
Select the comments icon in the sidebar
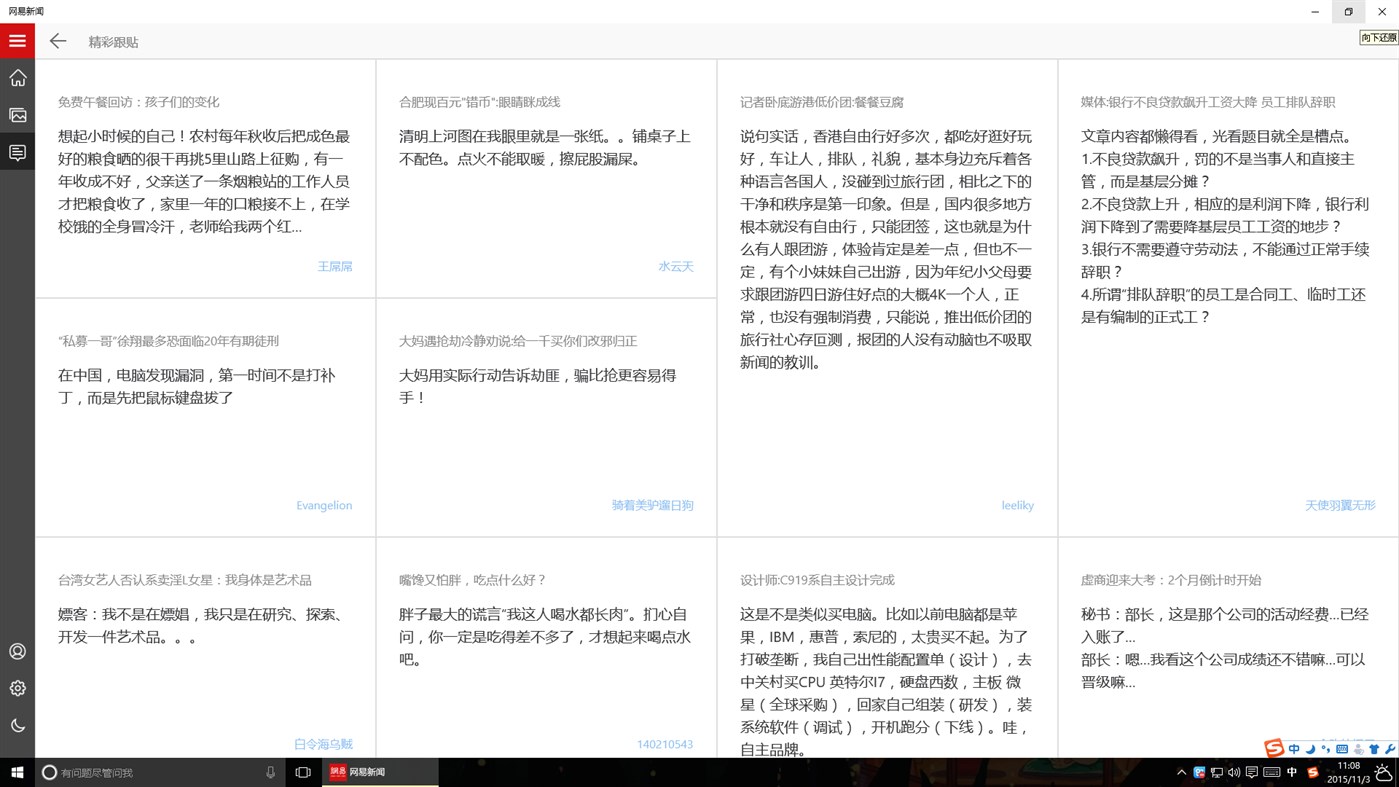17,151
